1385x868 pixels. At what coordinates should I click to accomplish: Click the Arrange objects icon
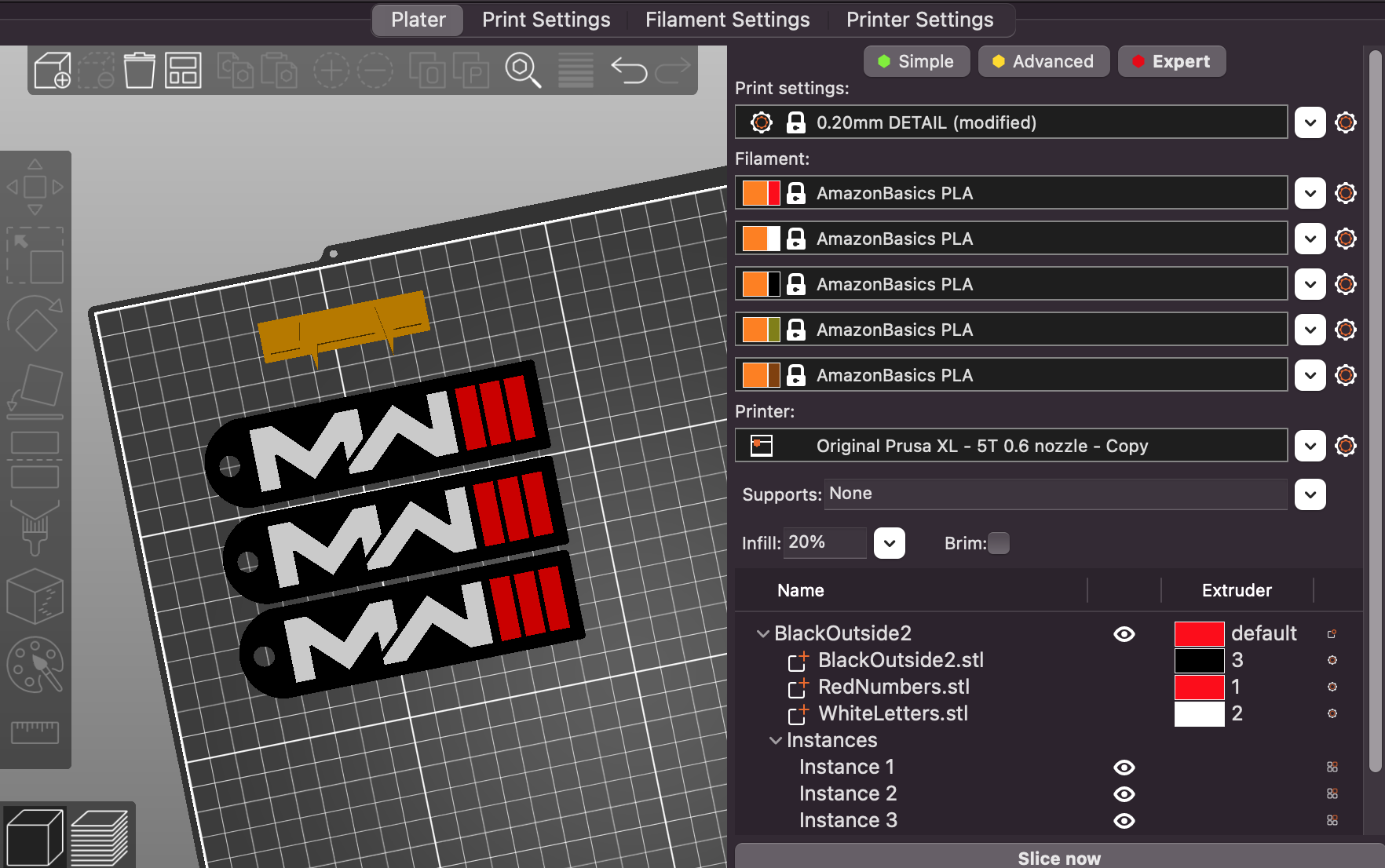click(x=183, y=71)
